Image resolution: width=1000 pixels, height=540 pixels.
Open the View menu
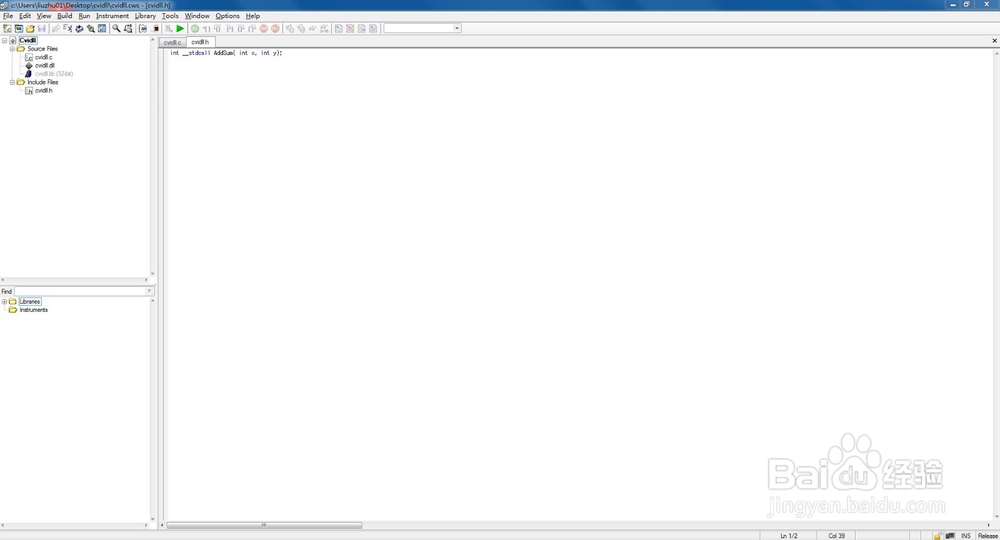tap(44, 16)
